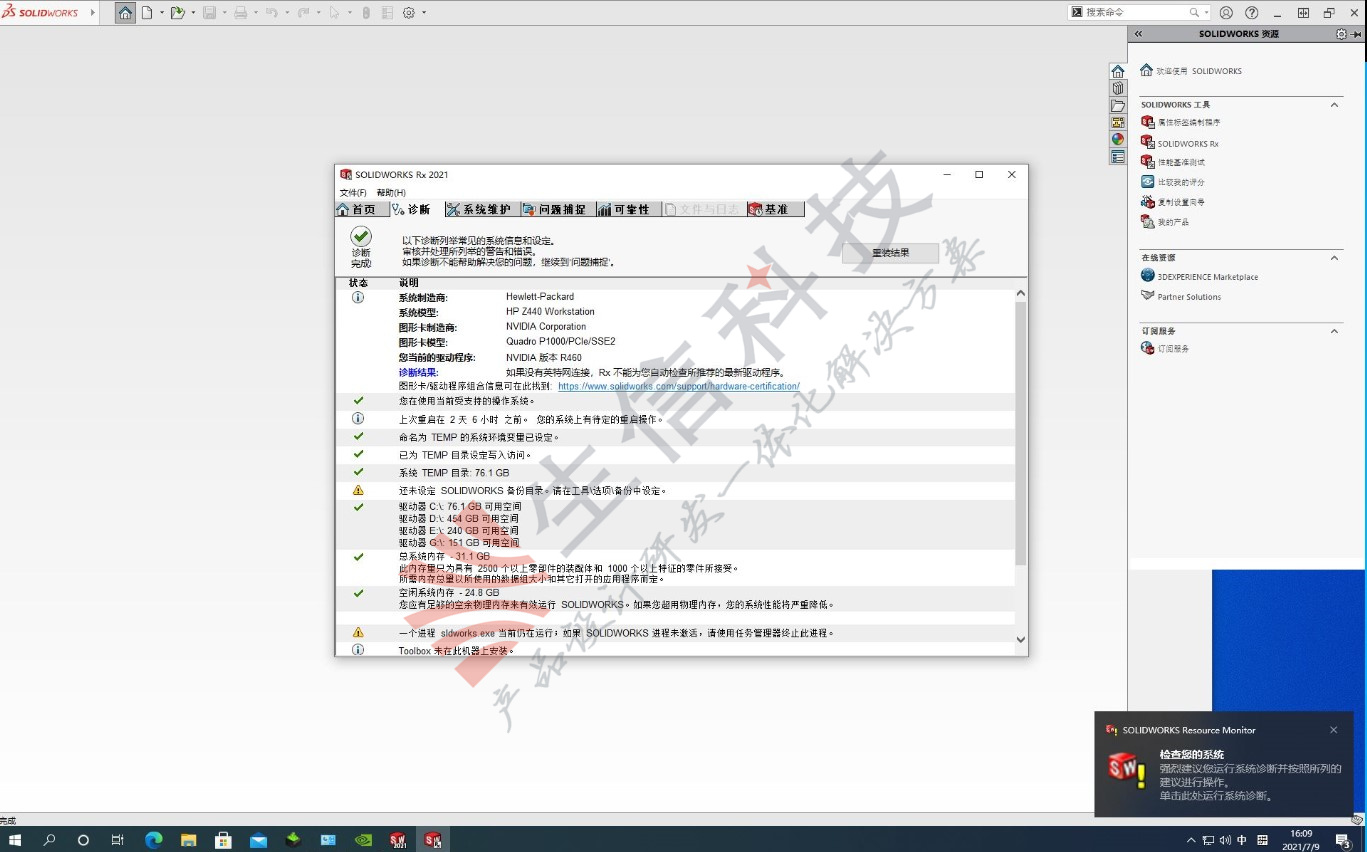Click the 重装结果 button
1367x852 pixels.
[890, 253]
